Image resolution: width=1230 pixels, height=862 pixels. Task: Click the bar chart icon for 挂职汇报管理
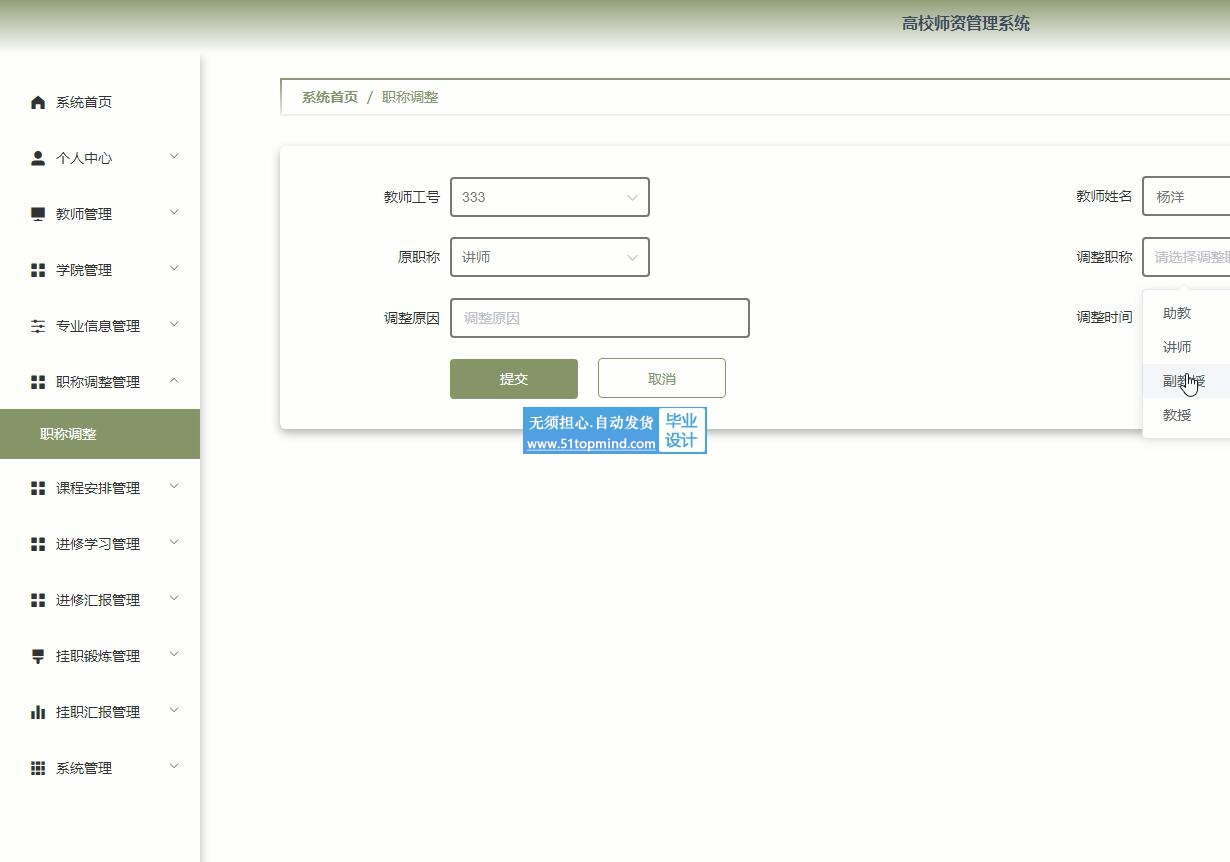[x=38, y=712]
